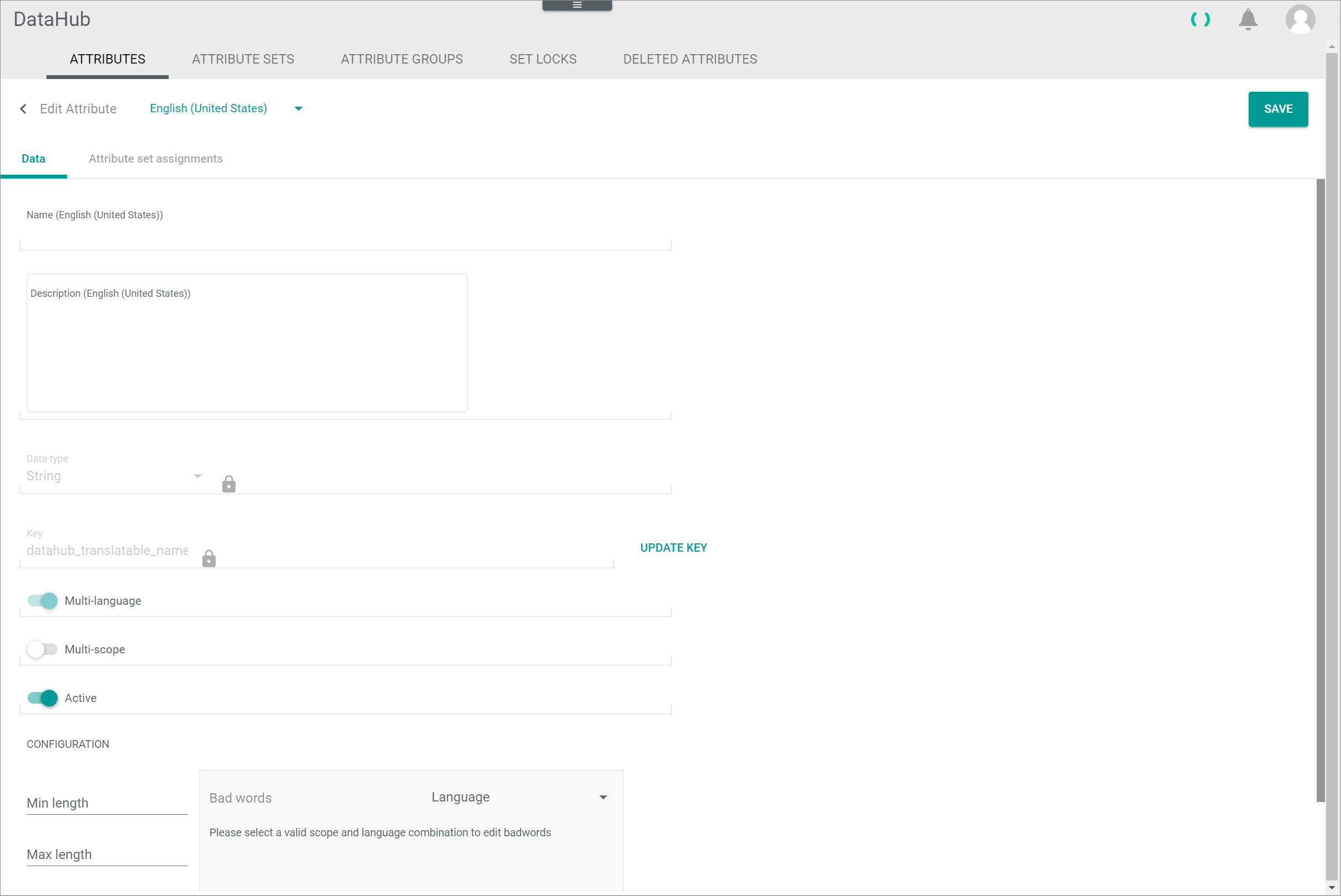Switch to the Attribute set assignments tab

(155, 158)
